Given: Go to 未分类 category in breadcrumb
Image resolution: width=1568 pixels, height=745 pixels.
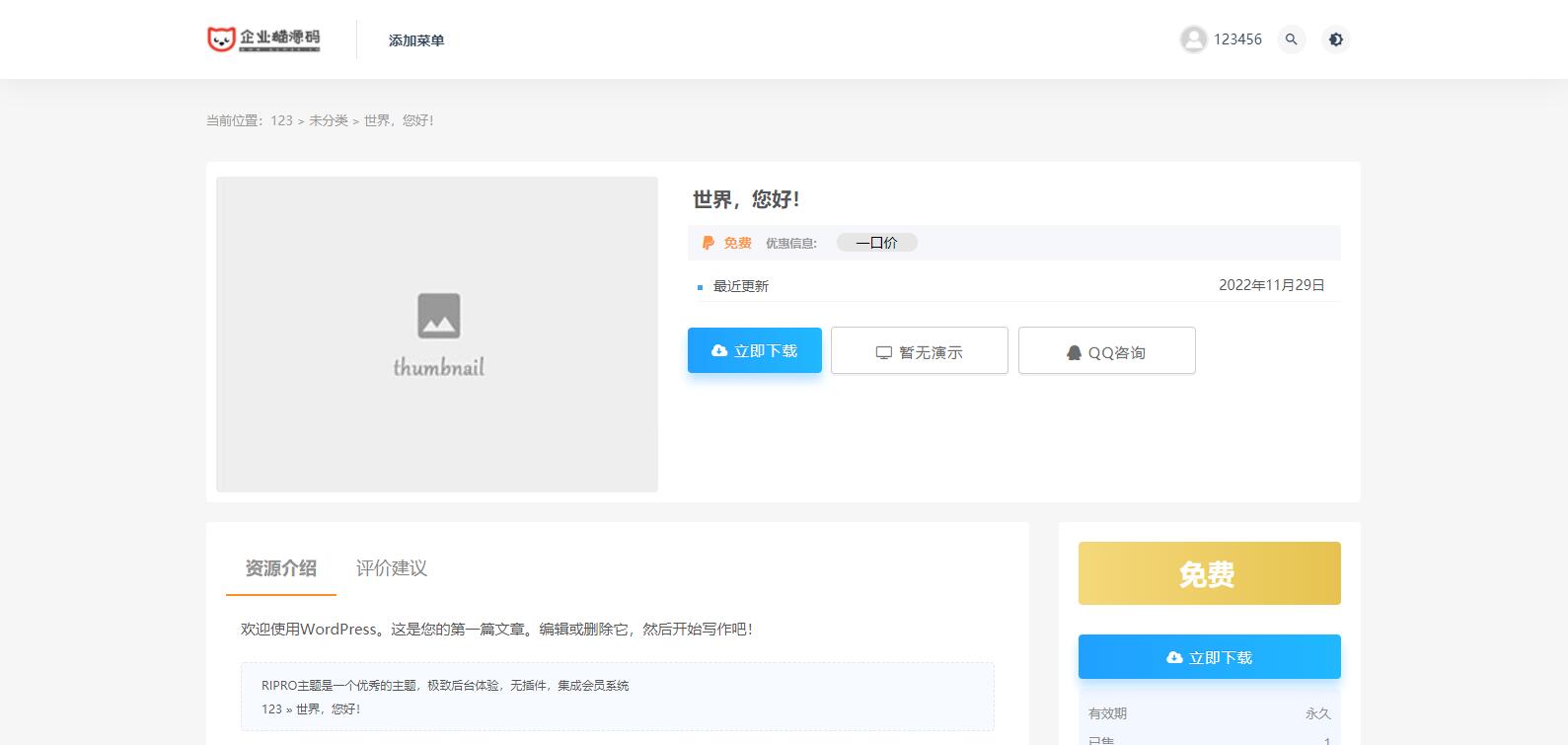Looking at the screenshot, I should click(329, 120).
